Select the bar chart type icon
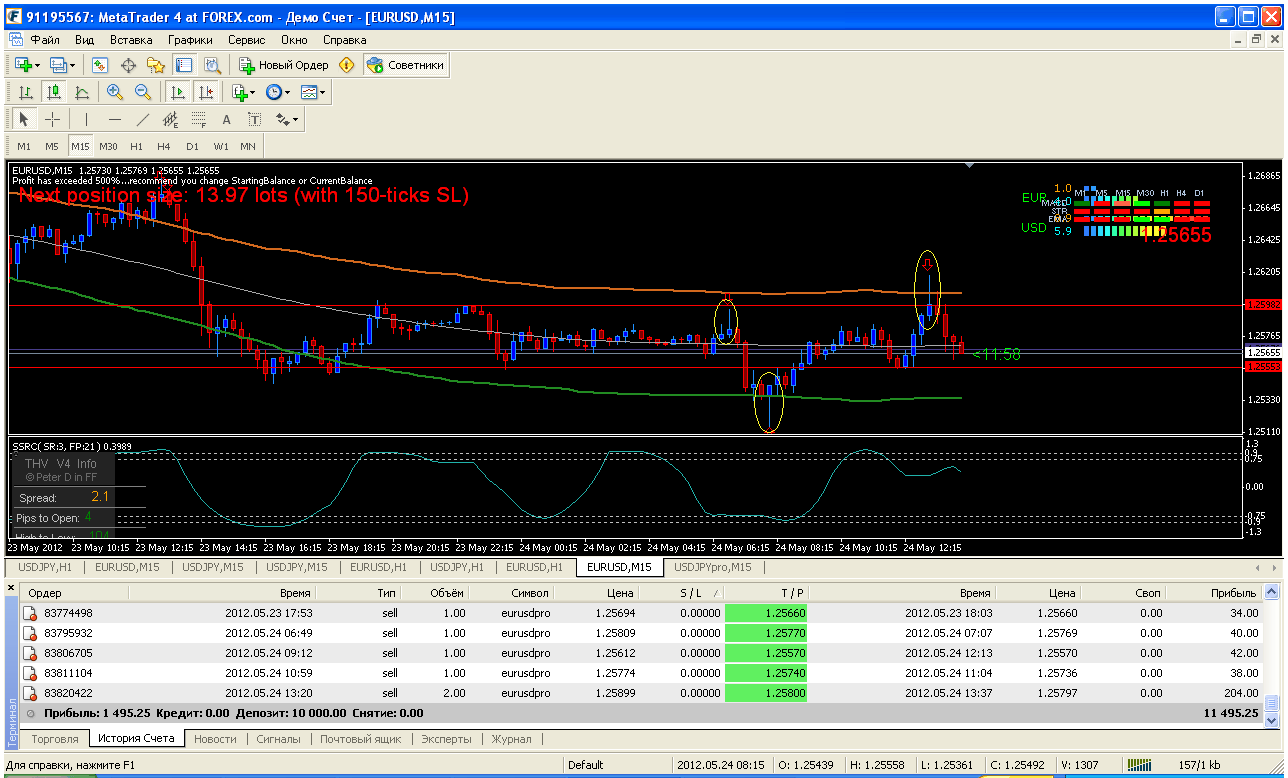Viewport: 1288px width, 778px height. 26,92
